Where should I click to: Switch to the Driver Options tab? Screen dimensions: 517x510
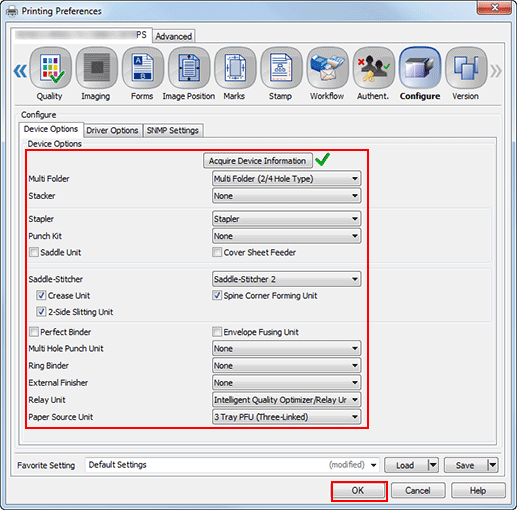112,130
